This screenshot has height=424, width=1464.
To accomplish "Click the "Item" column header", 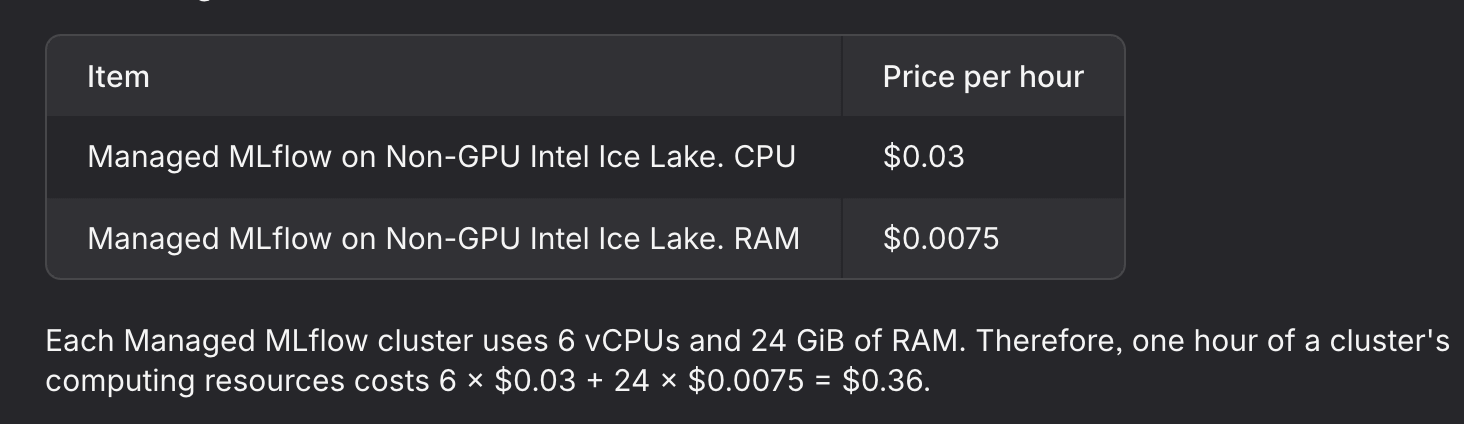I will (x=118, y=77).
